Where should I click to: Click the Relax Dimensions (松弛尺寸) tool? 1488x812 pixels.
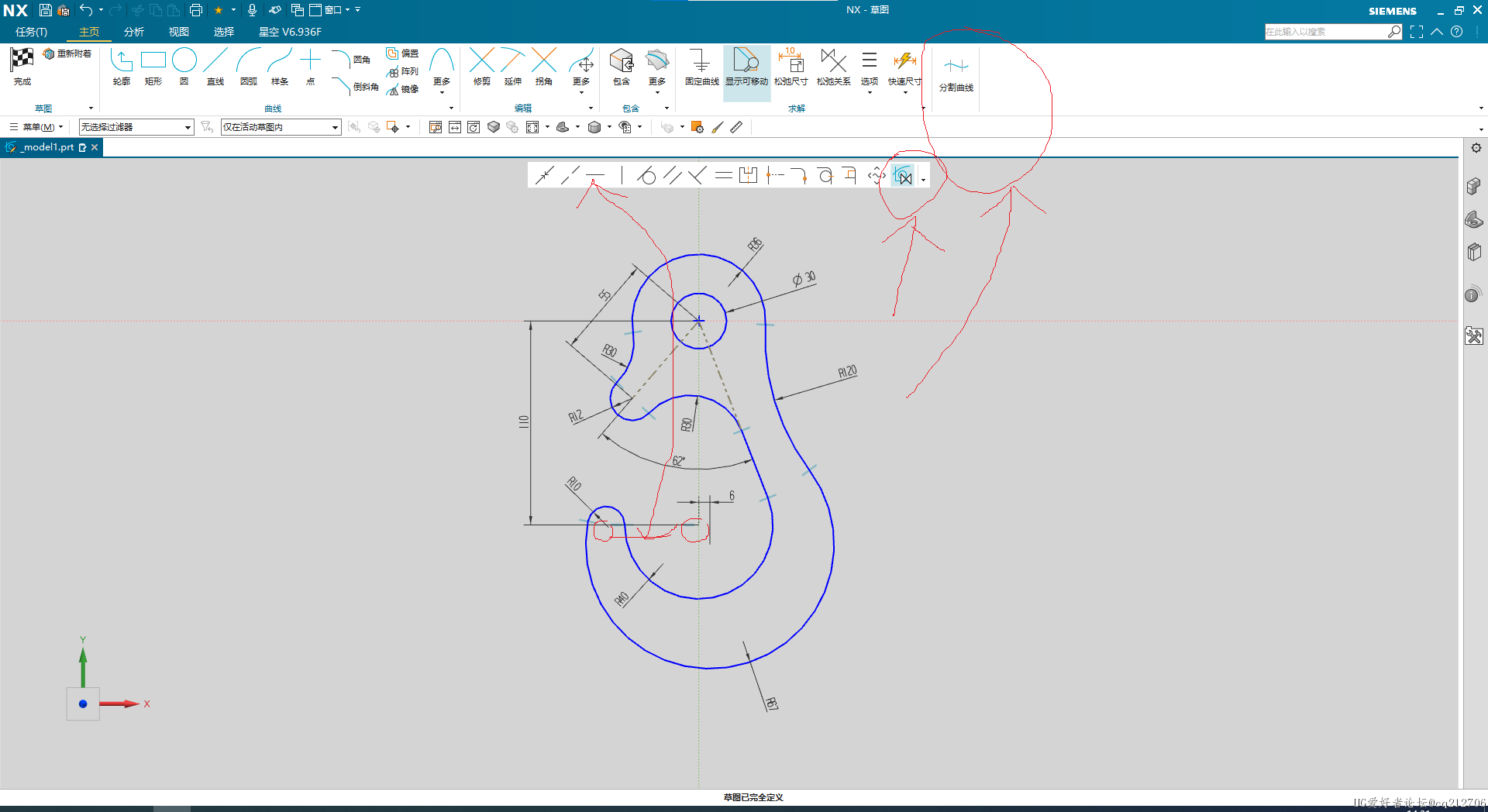click(790, 67)
